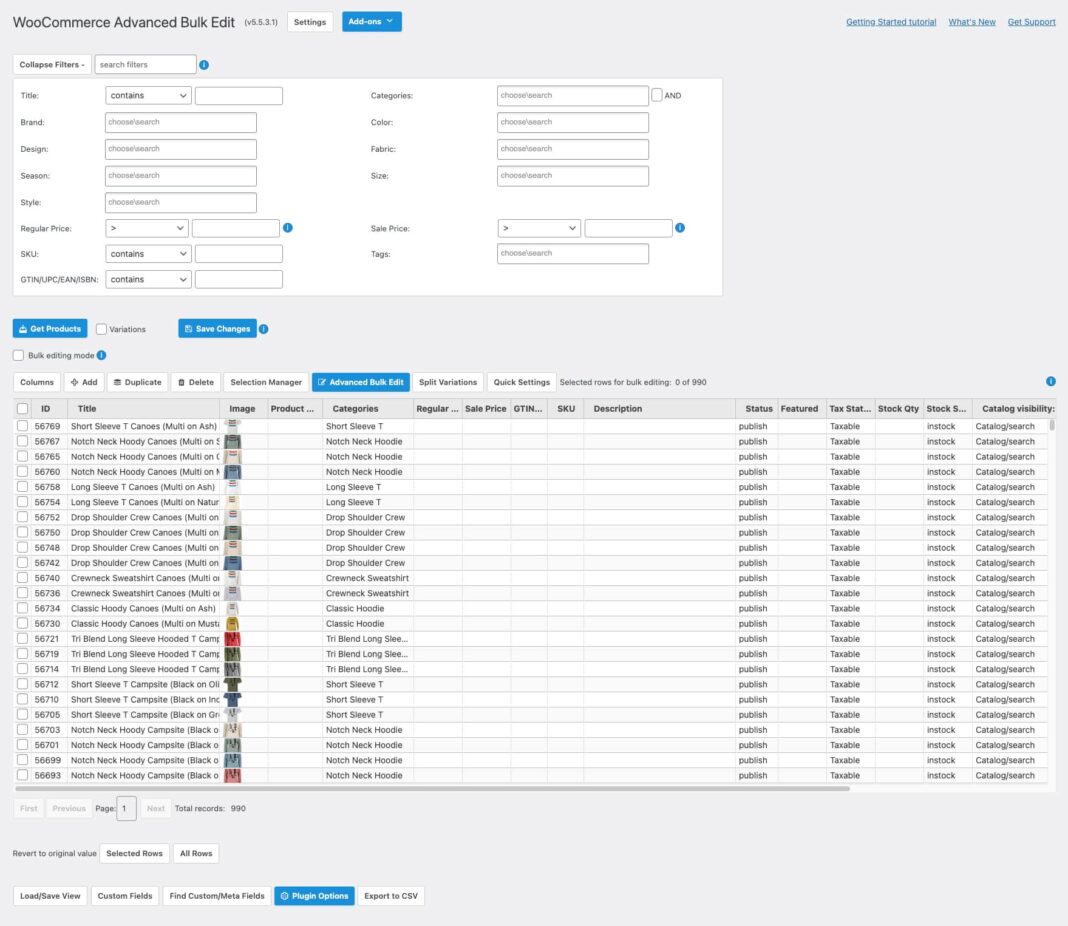Screen dimensions: 1068x926
Task: Open the Categories choose/search box
Action: click(573, 95)
